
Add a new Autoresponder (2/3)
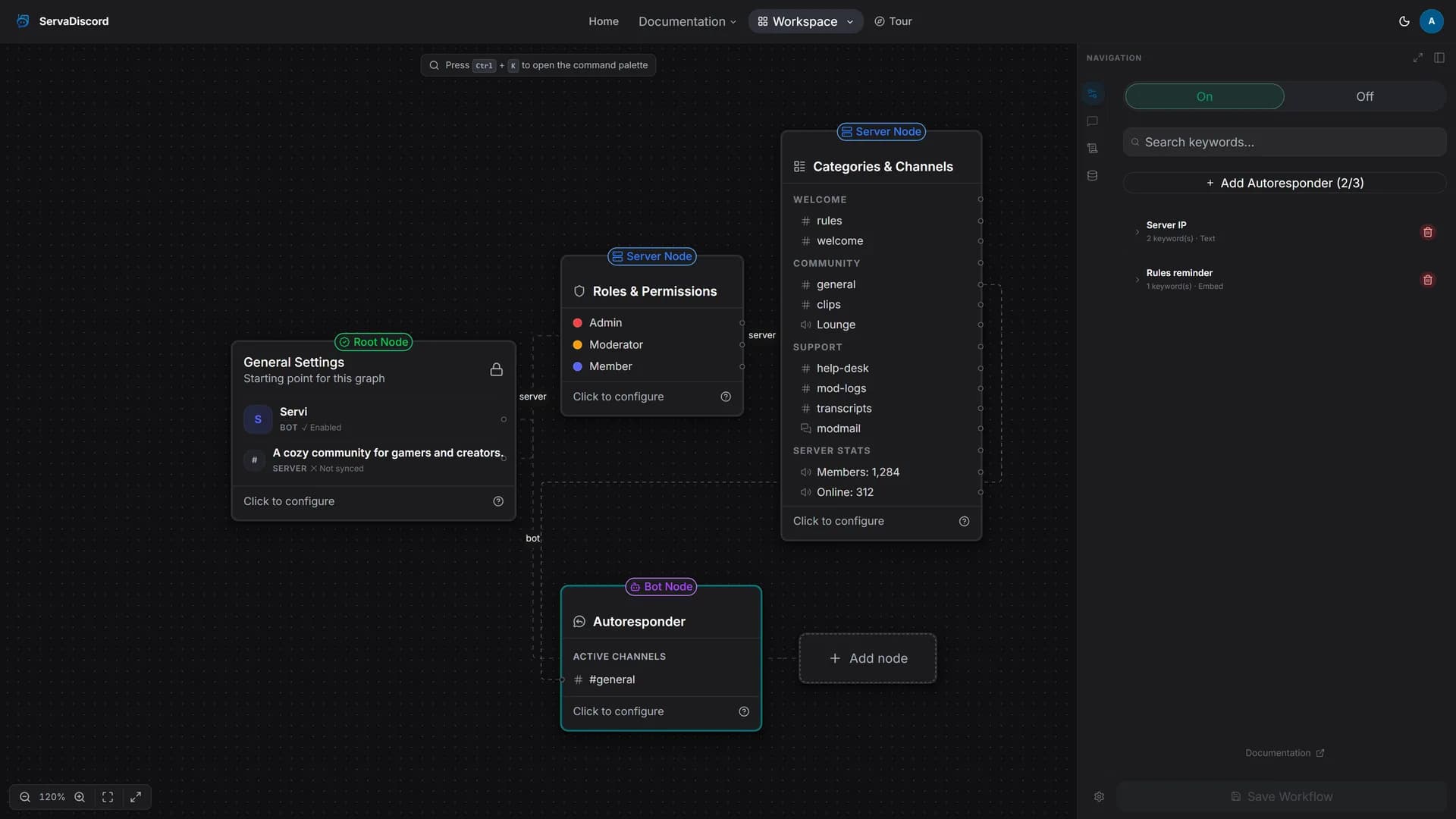pyautogui.click(x=1285, y=183)
